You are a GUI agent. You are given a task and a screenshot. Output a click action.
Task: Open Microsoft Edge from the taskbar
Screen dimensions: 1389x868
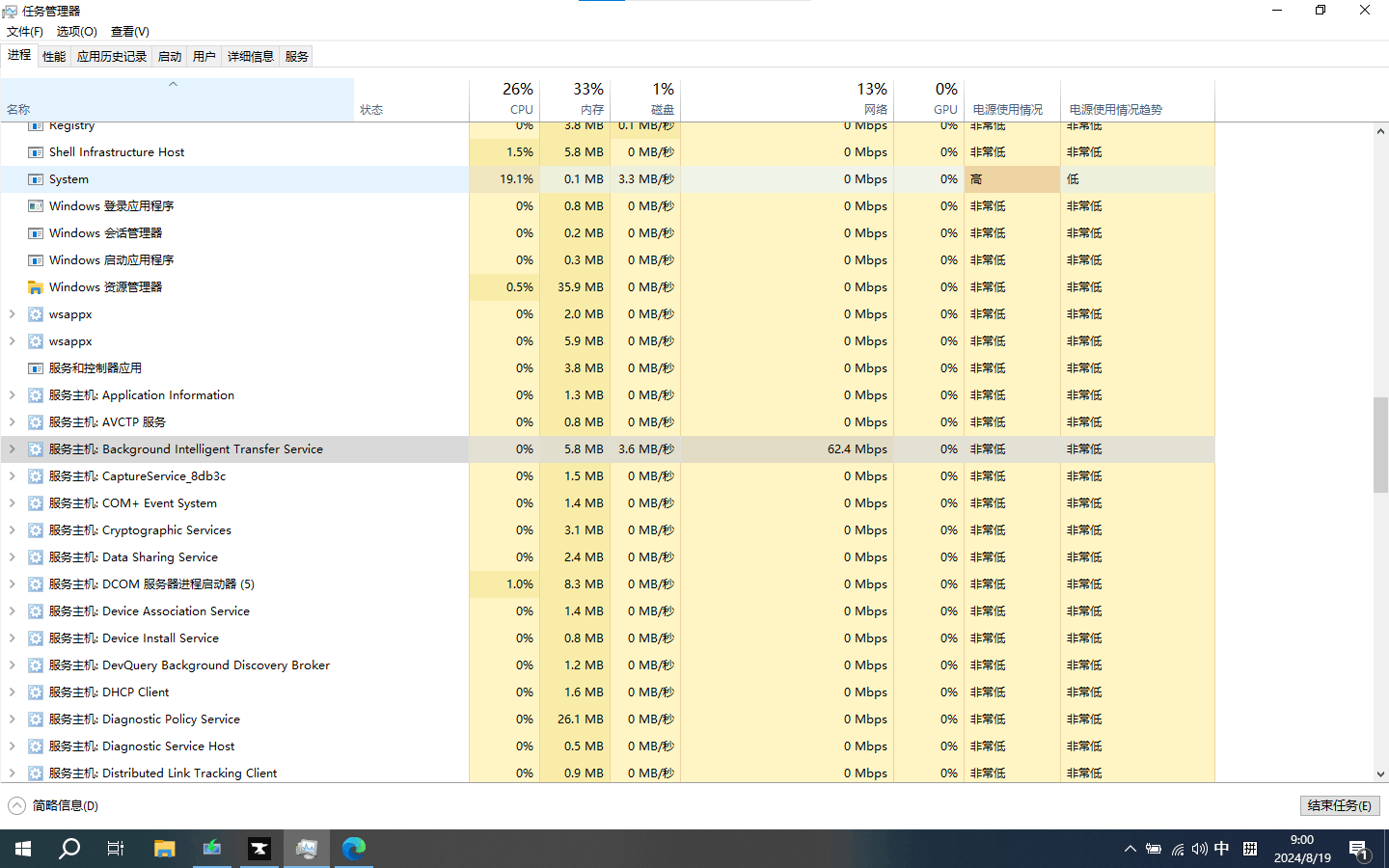pyautogui.click(x=354, y=849)
